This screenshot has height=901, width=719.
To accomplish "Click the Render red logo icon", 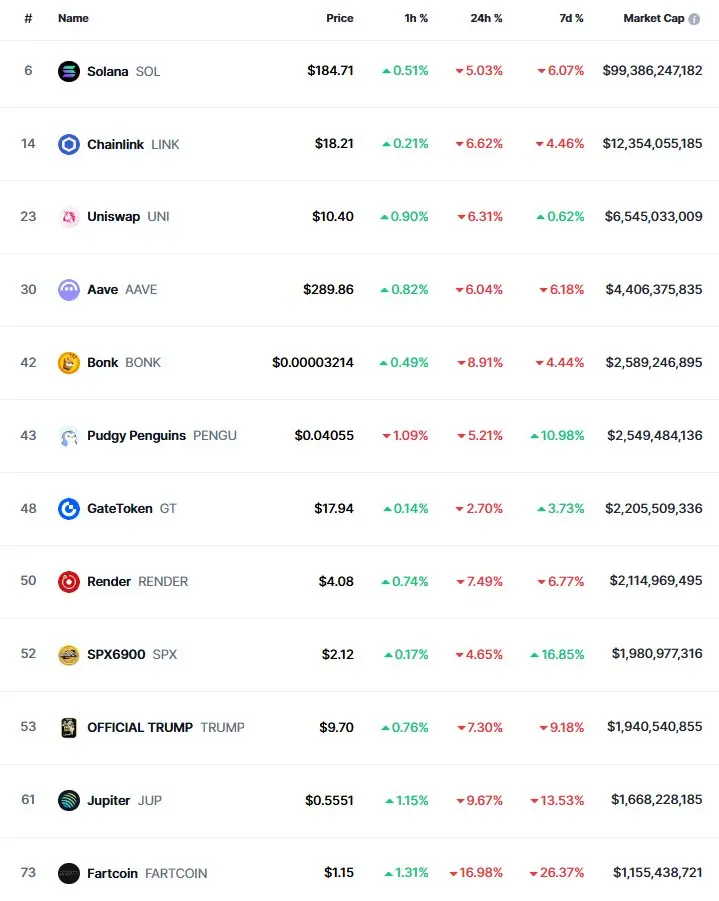I will click(x=68, y=582).
